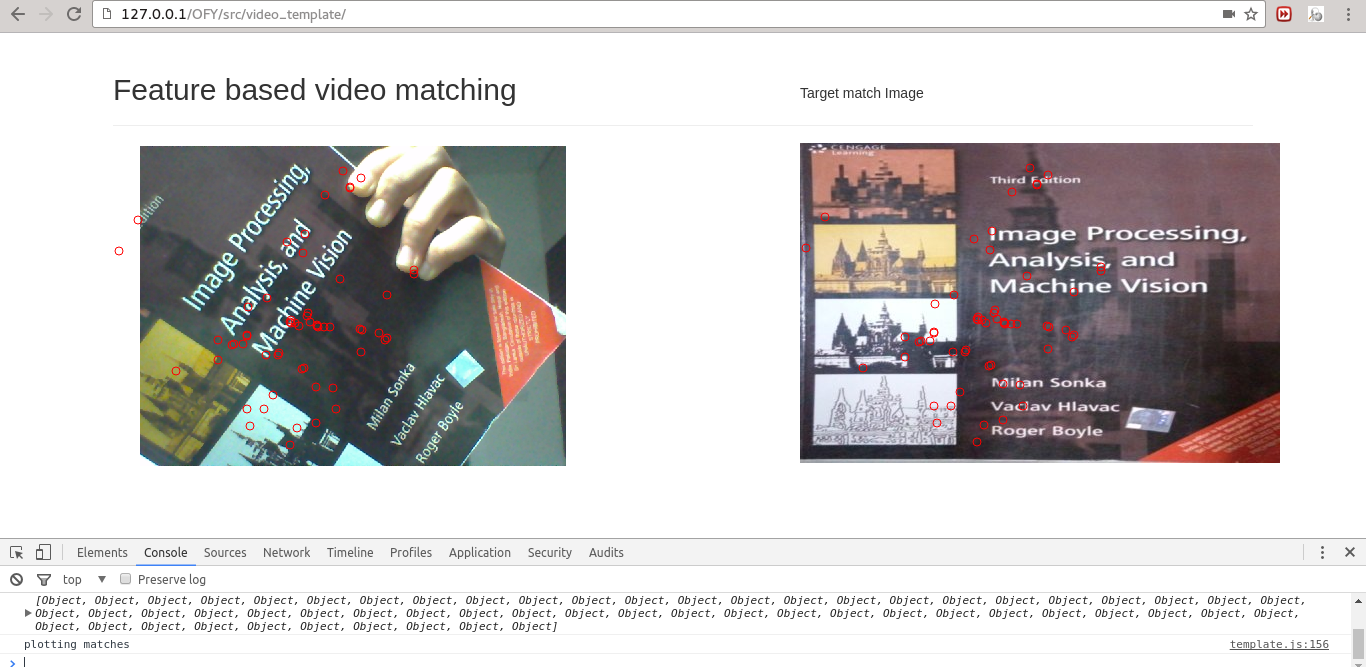Image resolution: width=1366 pixels, height=667 pixels.
Task: Switch to the Sources tab
Action: (x=225, y=552)
